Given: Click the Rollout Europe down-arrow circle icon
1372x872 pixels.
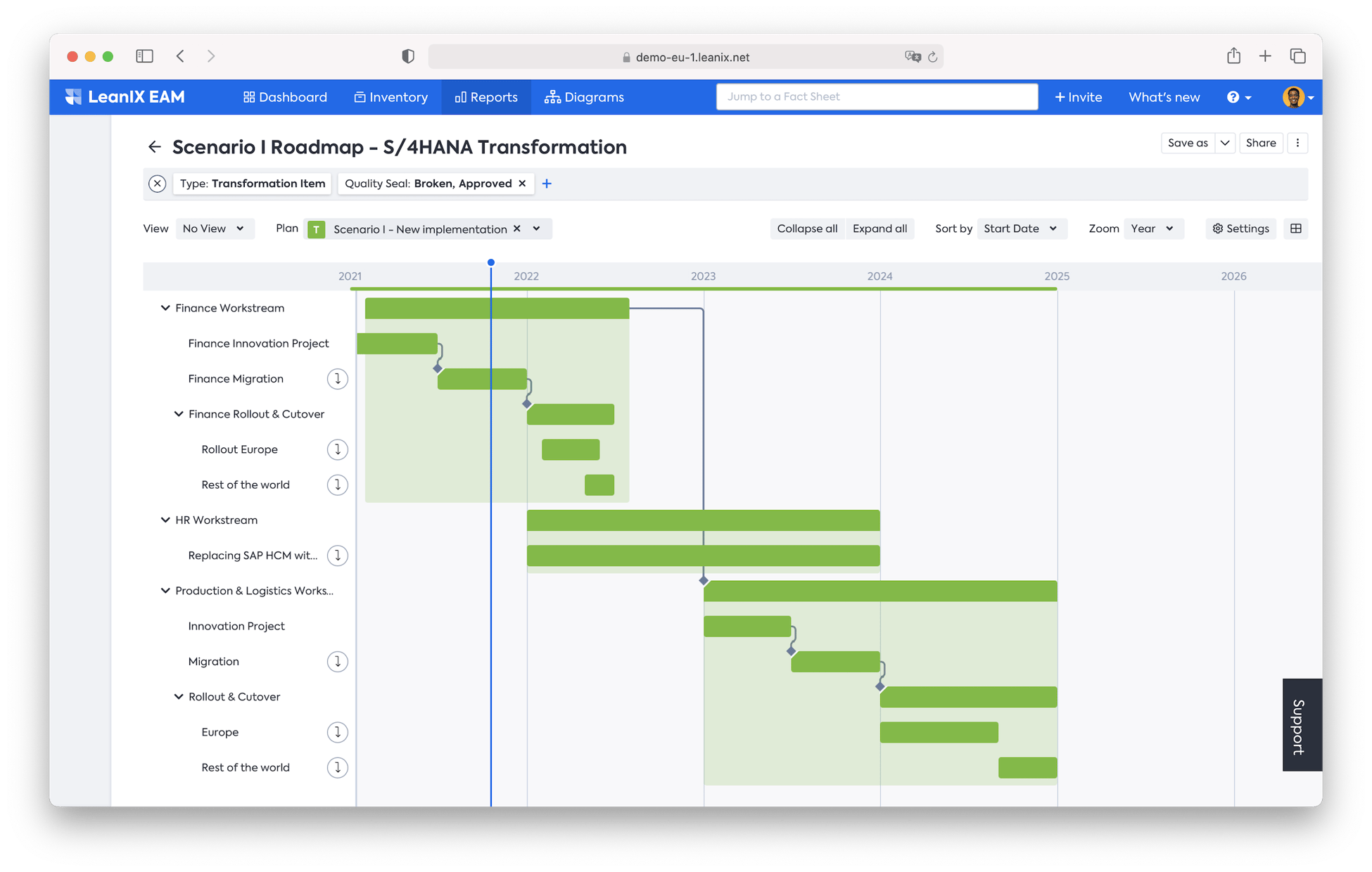Looking at the screenshot, I should [338, 449].
